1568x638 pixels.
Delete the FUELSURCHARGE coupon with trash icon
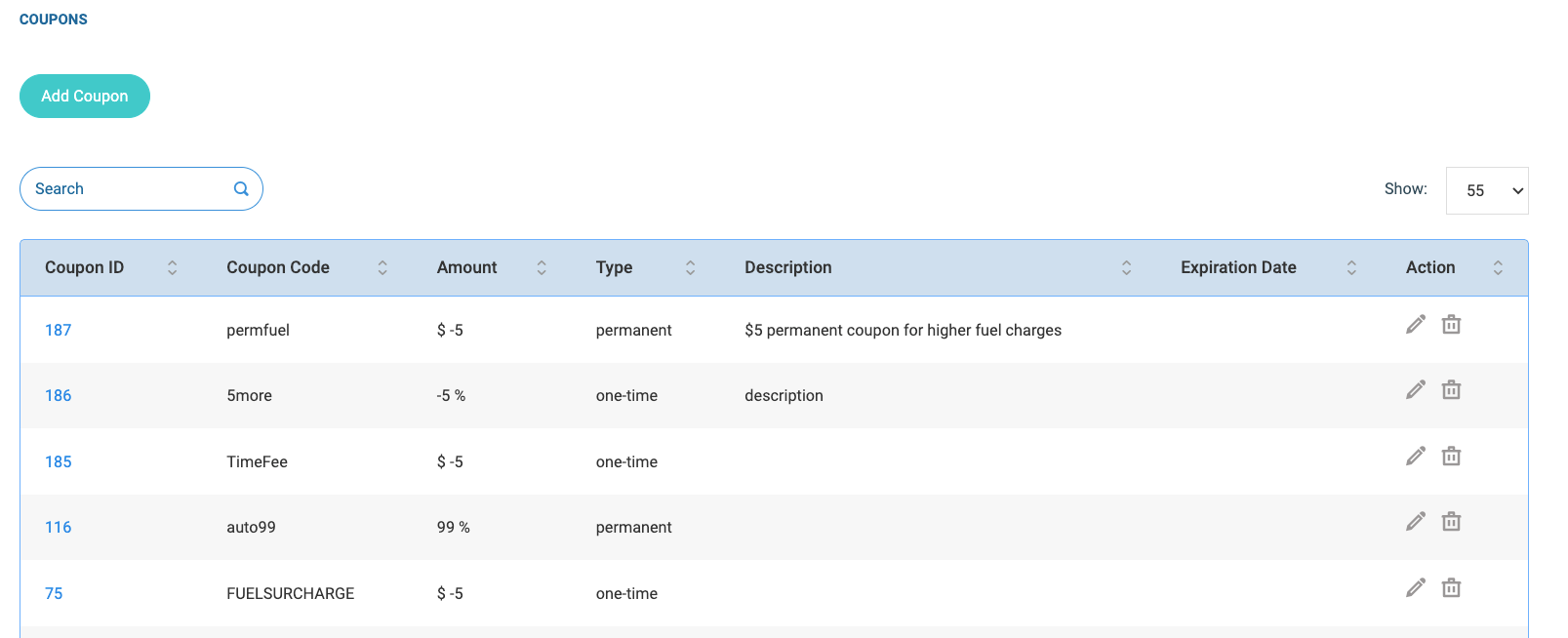[1452, 587]
